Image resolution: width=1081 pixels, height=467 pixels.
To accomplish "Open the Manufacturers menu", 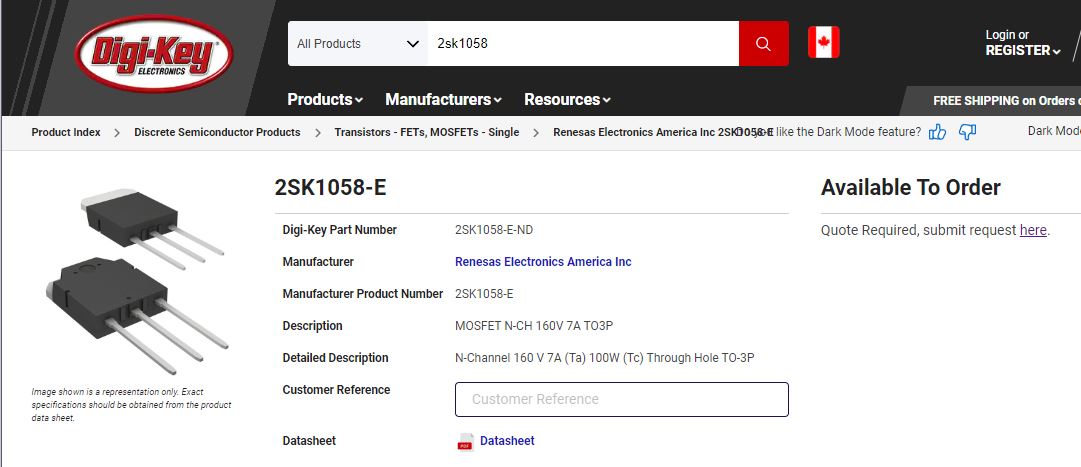I will tap(443, 99).
